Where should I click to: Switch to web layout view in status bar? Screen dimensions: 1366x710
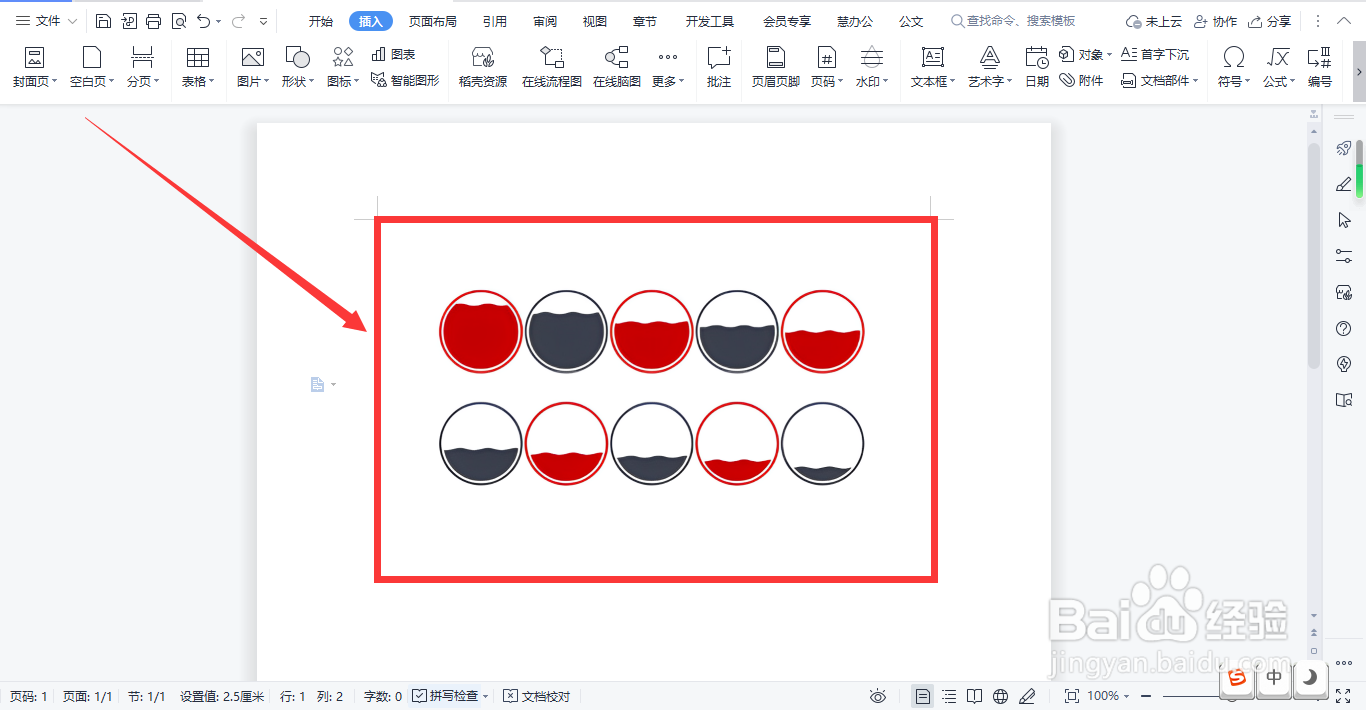coord(1001,696)
